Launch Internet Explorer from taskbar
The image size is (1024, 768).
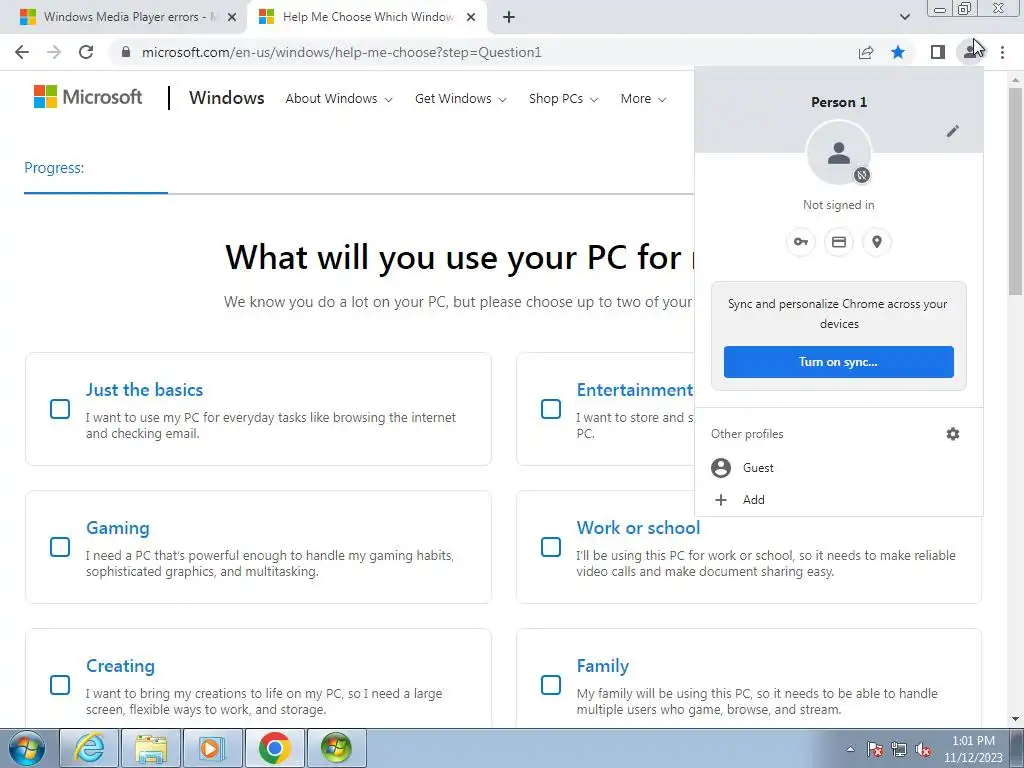tap(89, 748)
